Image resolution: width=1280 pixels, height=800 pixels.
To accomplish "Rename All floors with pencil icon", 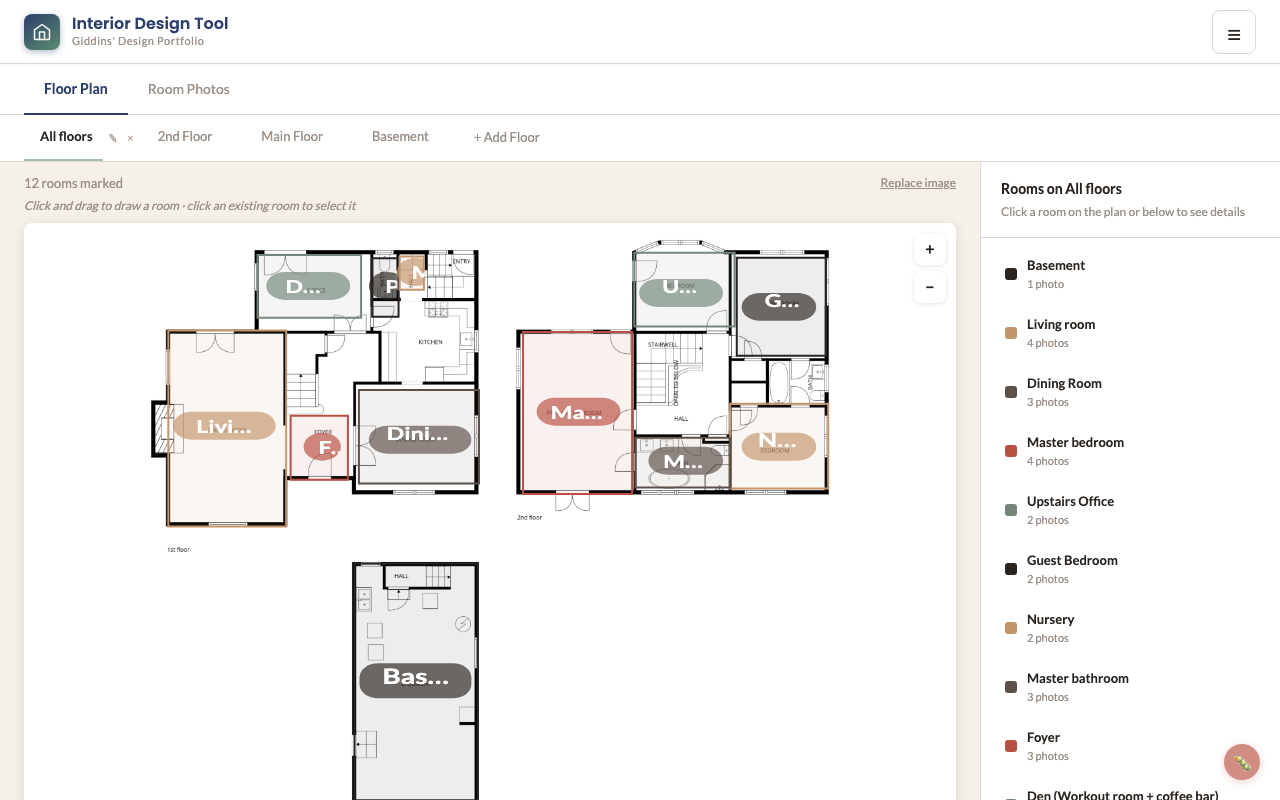I will (113, 138).
